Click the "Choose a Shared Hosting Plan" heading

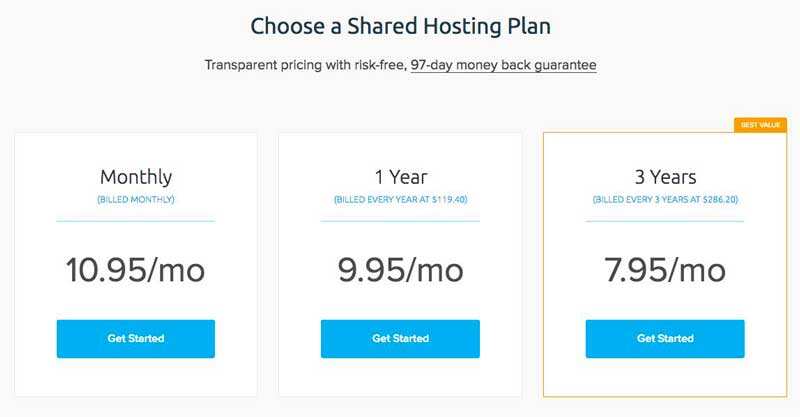point(400,26)
